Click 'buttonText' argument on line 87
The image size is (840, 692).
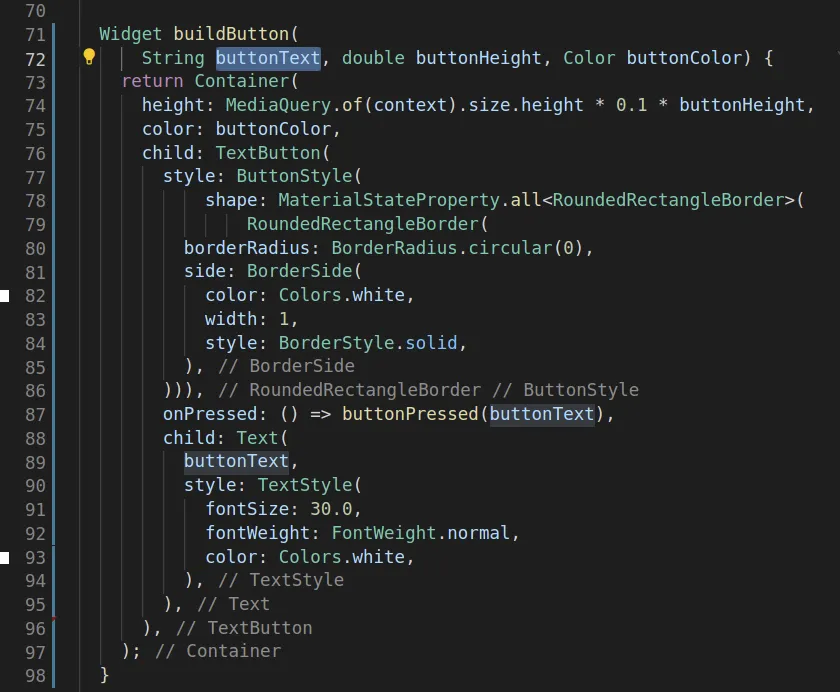click(x=542, y=414)
